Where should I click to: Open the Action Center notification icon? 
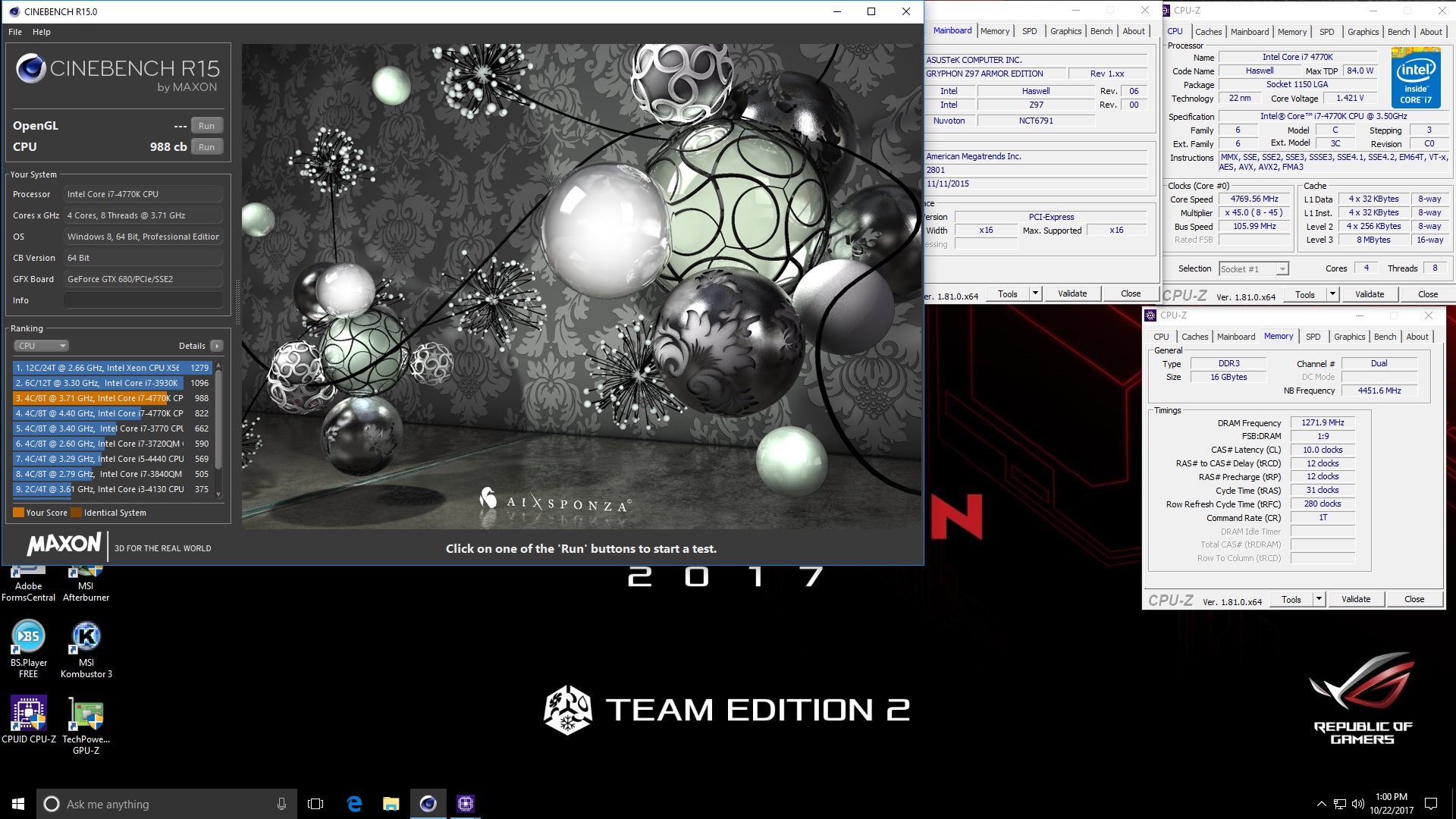(1431, 804)
